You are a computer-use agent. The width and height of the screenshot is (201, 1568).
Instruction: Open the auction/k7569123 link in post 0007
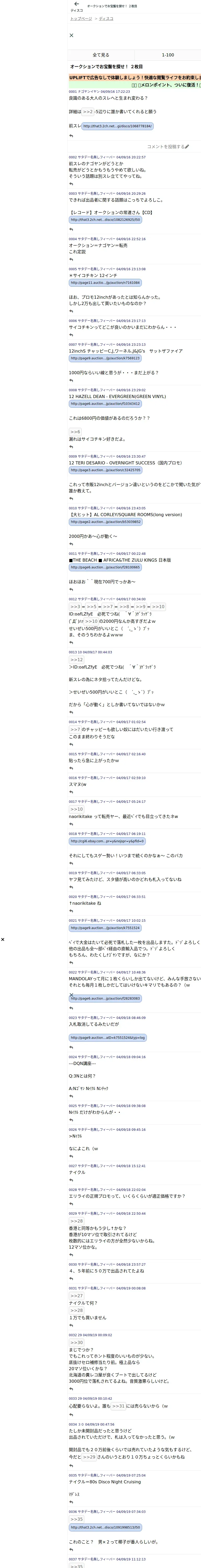[105, 359]
